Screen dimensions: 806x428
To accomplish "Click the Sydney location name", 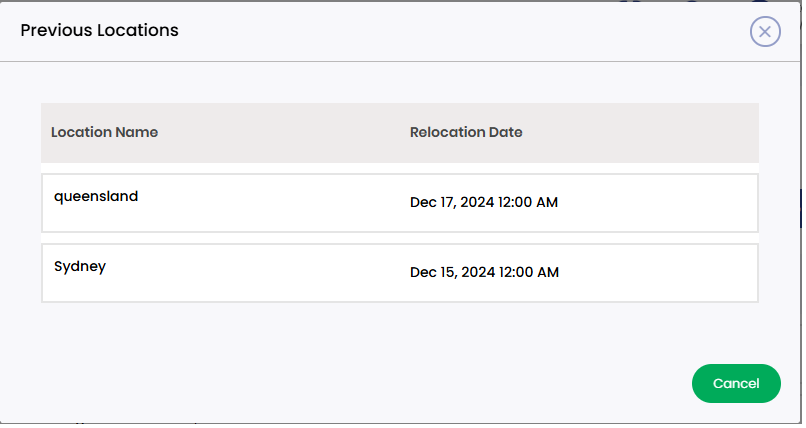I will pos(80,268).
